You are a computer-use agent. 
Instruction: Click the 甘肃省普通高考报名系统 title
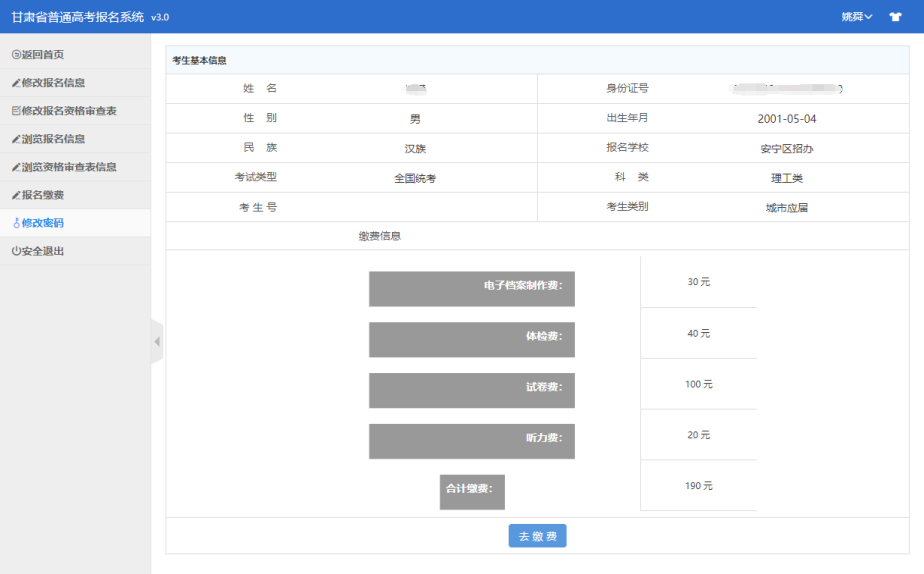point(78,17)
